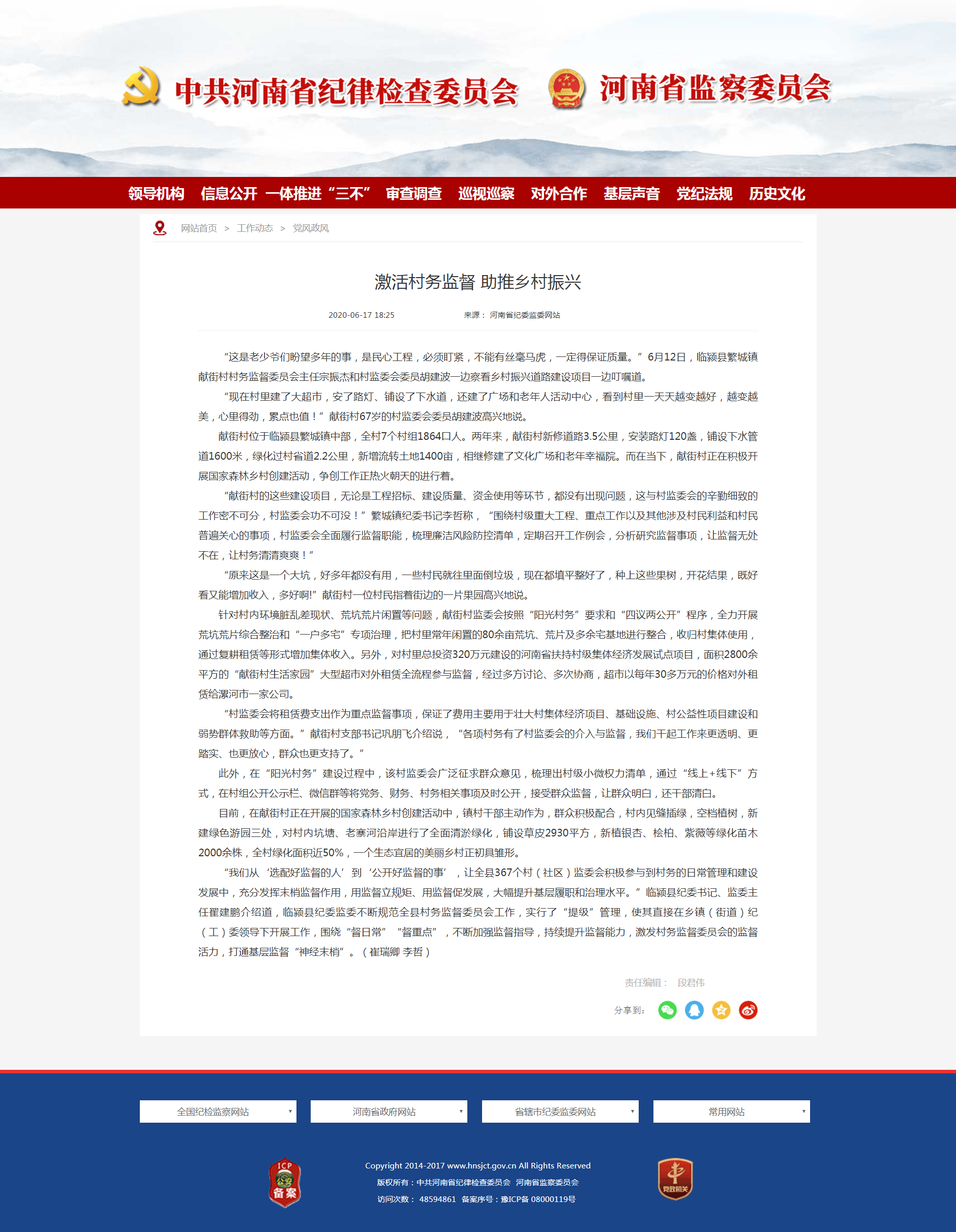
Task: Click the Copyright 2014-2017 footer text
Action: tap(477, 1165)
